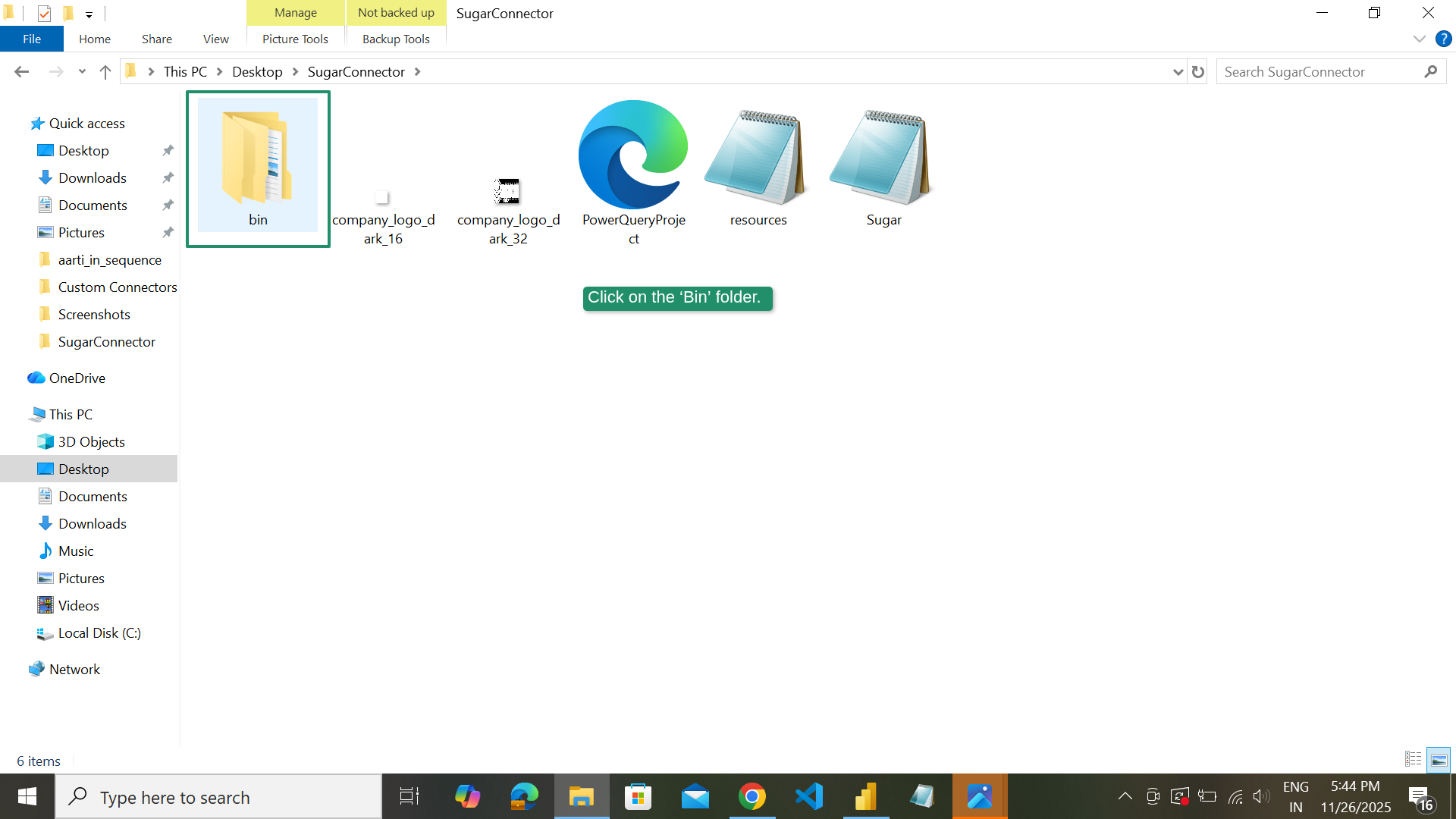
Task: Select the company_logo_dark_16 image
Action: 384,197
